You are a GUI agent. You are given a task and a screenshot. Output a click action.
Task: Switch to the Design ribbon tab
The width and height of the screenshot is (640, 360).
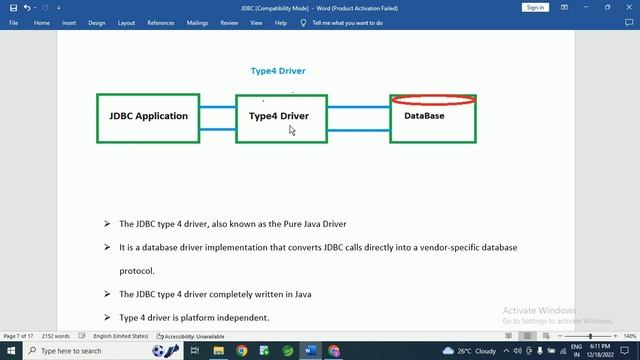[x=97, y=23]
